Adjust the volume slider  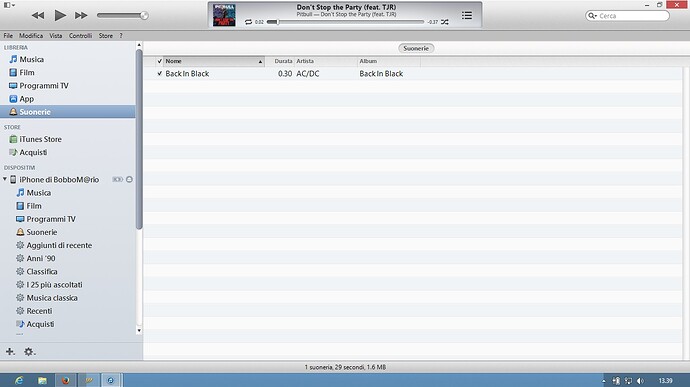click(123, 15)
